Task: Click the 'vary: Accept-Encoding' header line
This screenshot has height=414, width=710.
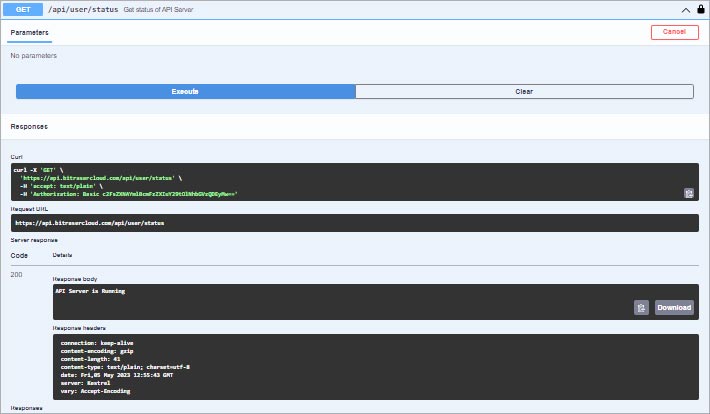Action: [95, 391]
